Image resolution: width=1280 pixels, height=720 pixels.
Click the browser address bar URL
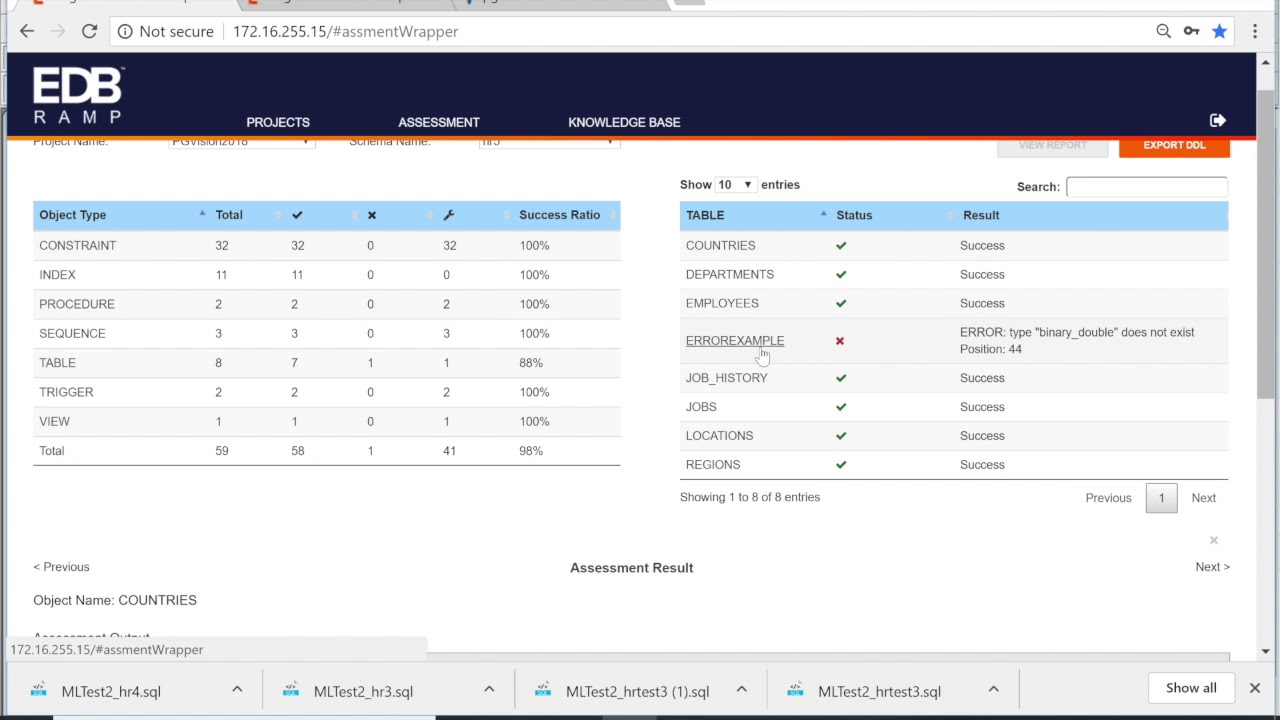tap(345, 31)
